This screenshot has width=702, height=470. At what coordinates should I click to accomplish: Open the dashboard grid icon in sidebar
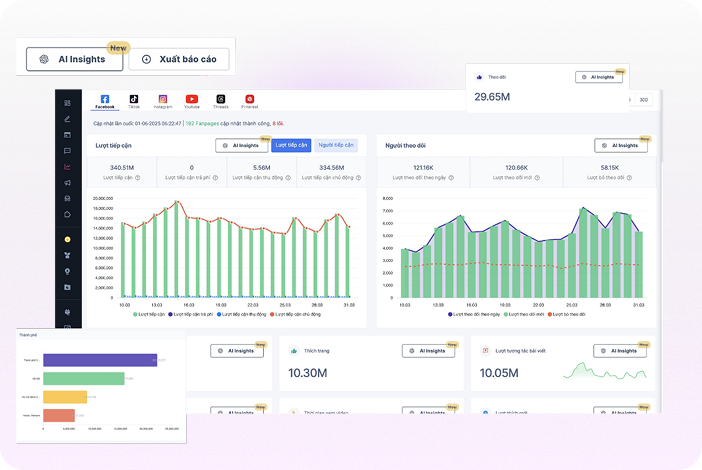tap(67, 103)
